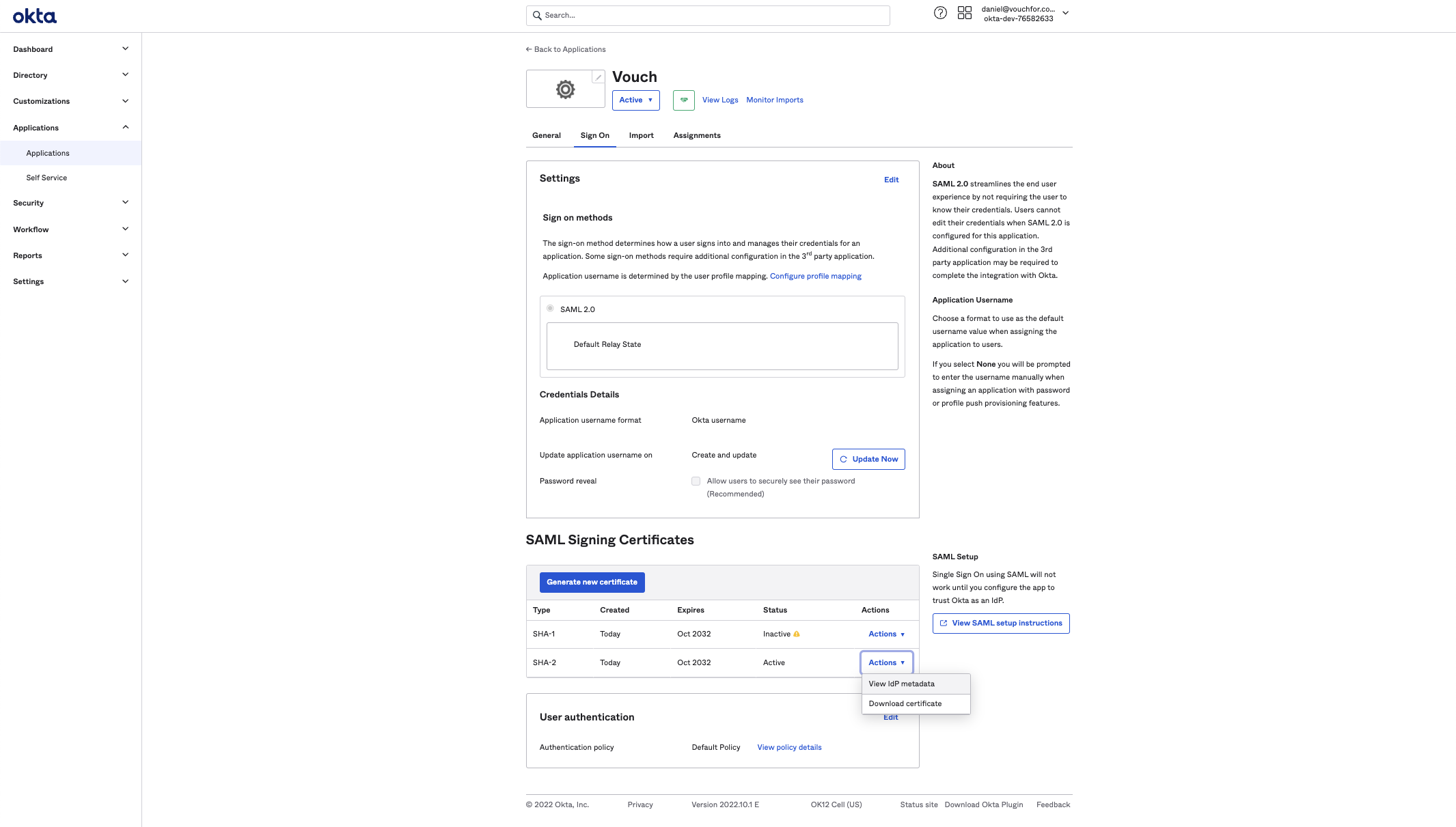The image size is (1456, 827).
Task: Open the apps grid icon
Action: (x=964, y=13)
